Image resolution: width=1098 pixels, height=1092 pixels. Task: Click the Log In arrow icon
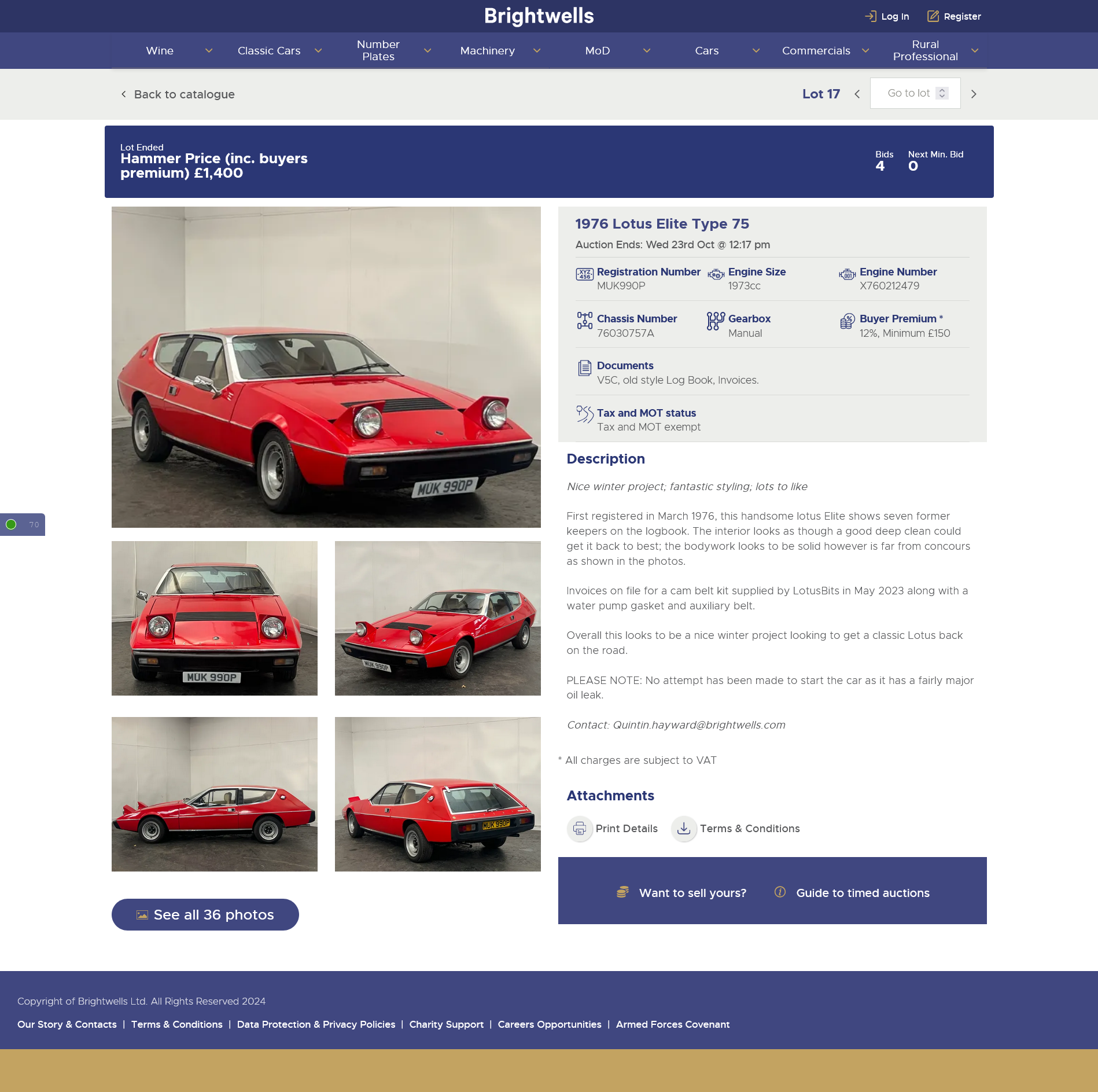870,16
